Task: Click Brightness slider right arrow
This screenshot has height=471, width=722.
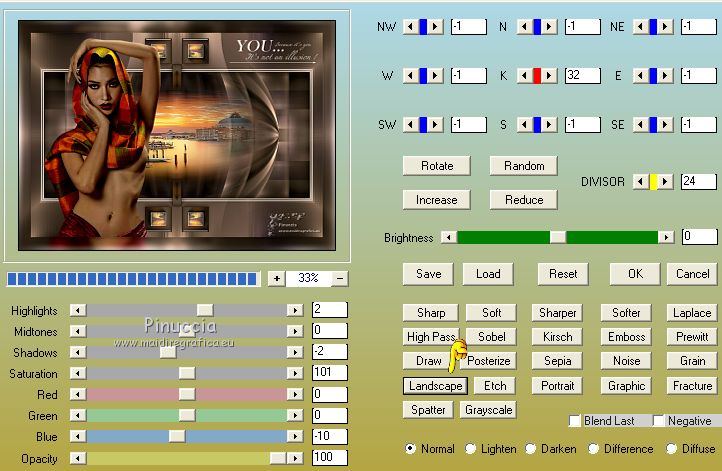Action: 666,237
